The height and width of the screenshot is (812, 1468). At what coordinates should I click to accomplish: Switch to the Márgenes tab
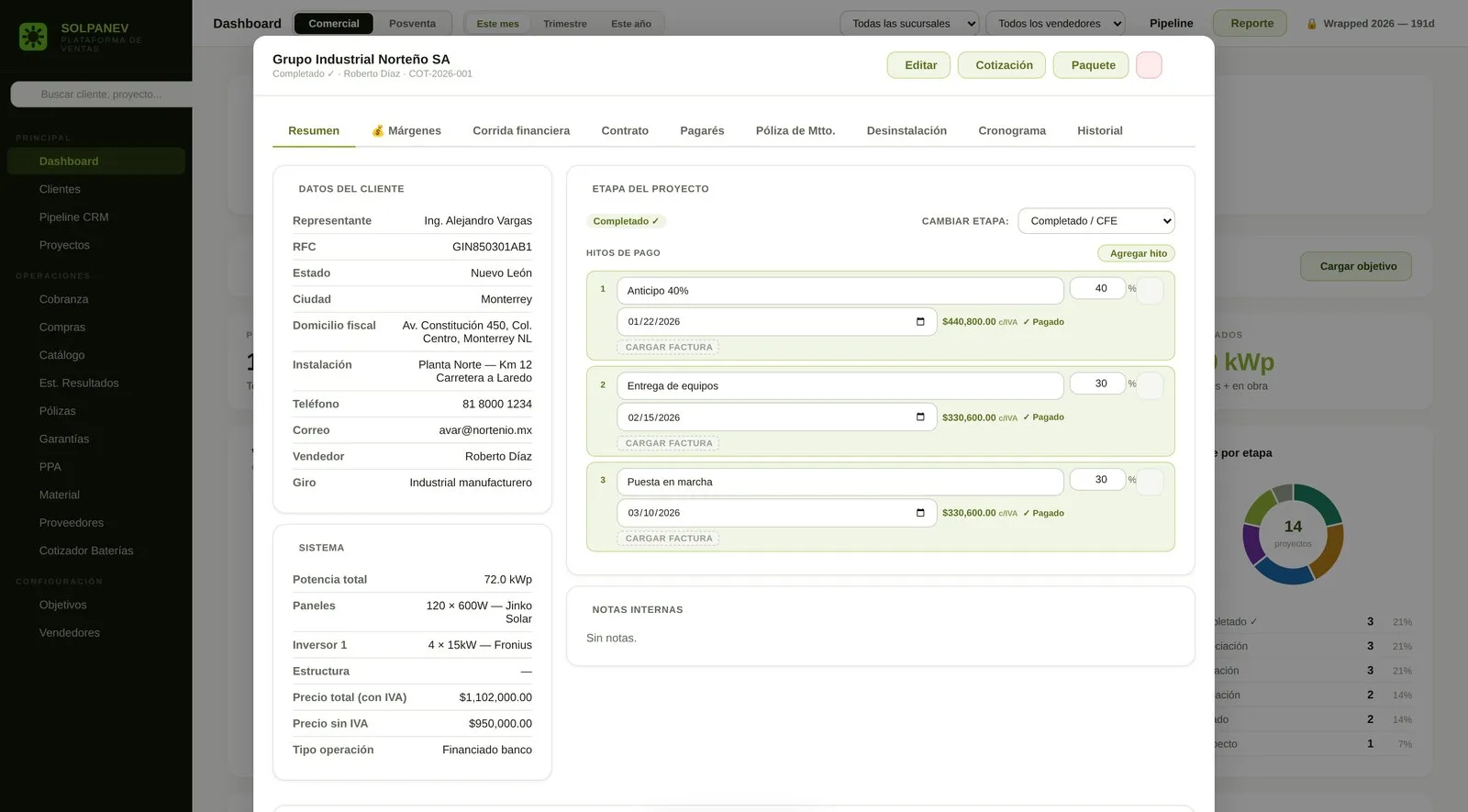[x=406, y=131]
